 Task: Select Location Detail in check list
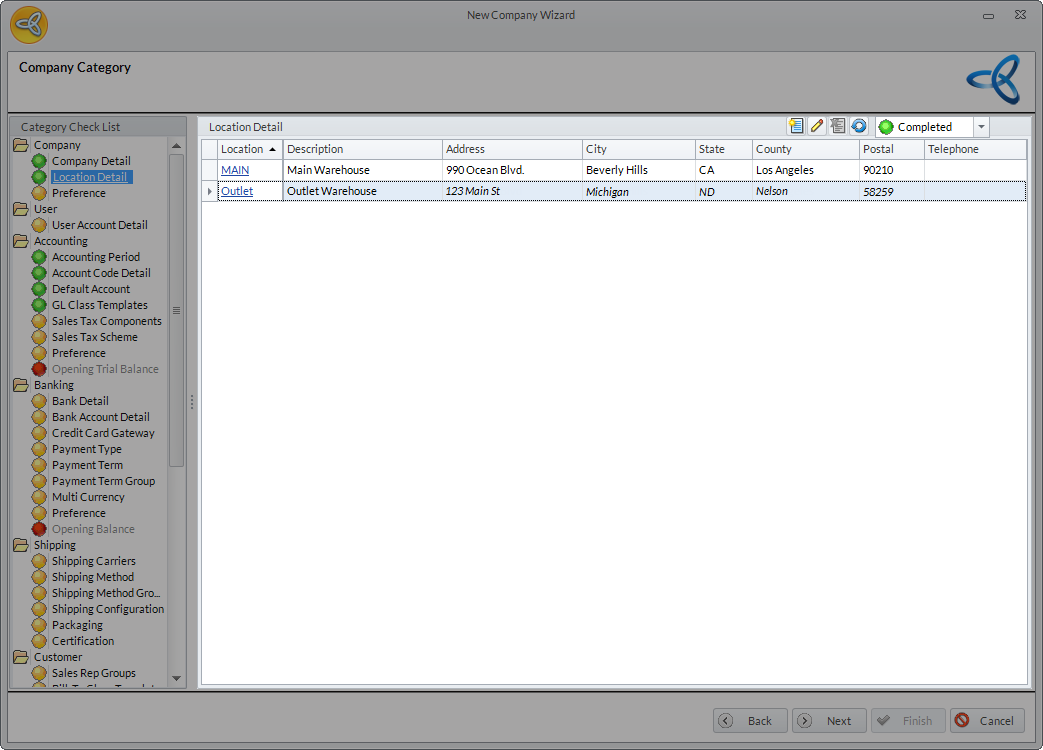(x=90, y=177)
